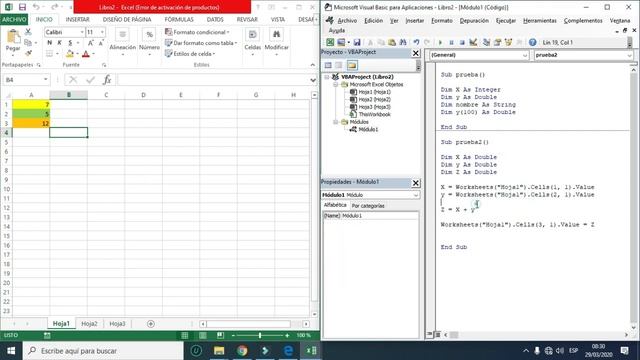Viewport: 640px width, 360px height.
Task: Switch to the REVISAR ribbon tab
Action: (247, 19)
